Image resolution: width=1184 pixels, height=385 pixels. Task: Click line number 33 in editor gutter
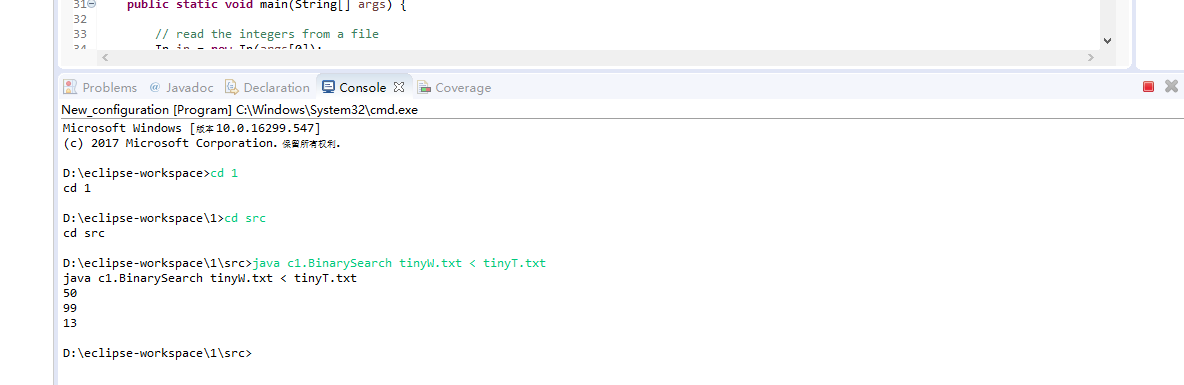click(79, 34)
